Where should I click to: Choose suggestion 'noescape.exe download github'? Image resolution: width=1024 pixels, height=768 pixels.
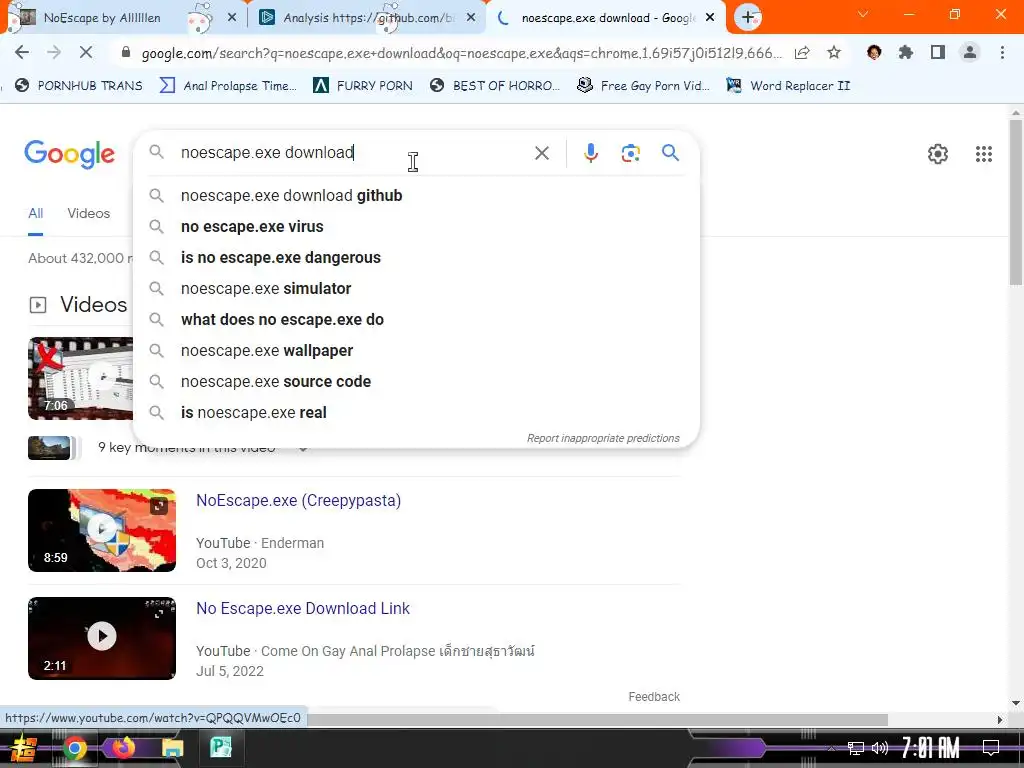click(416, 195)
